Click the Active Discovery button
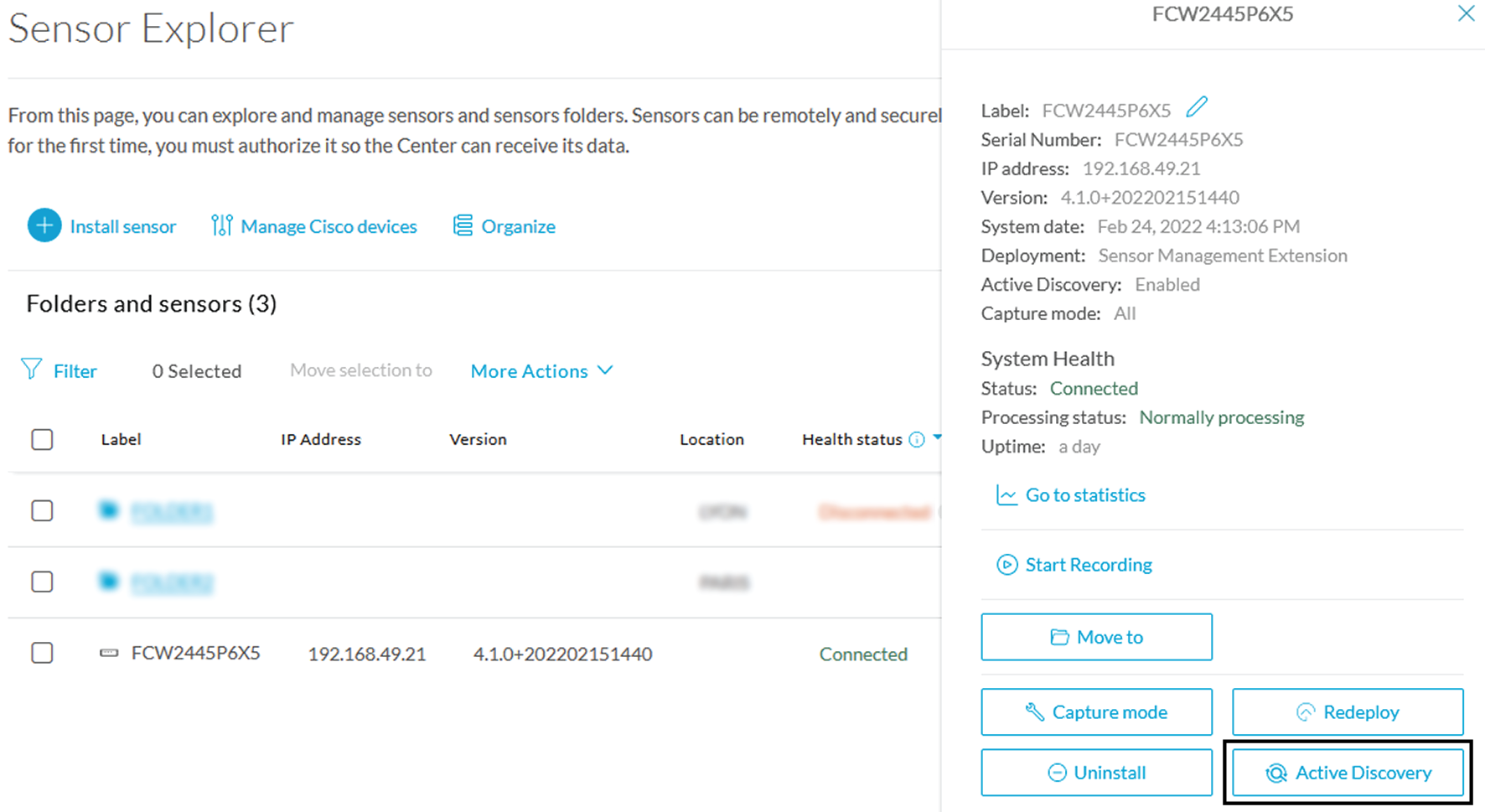1485x812 pixels. [1348, 772]
